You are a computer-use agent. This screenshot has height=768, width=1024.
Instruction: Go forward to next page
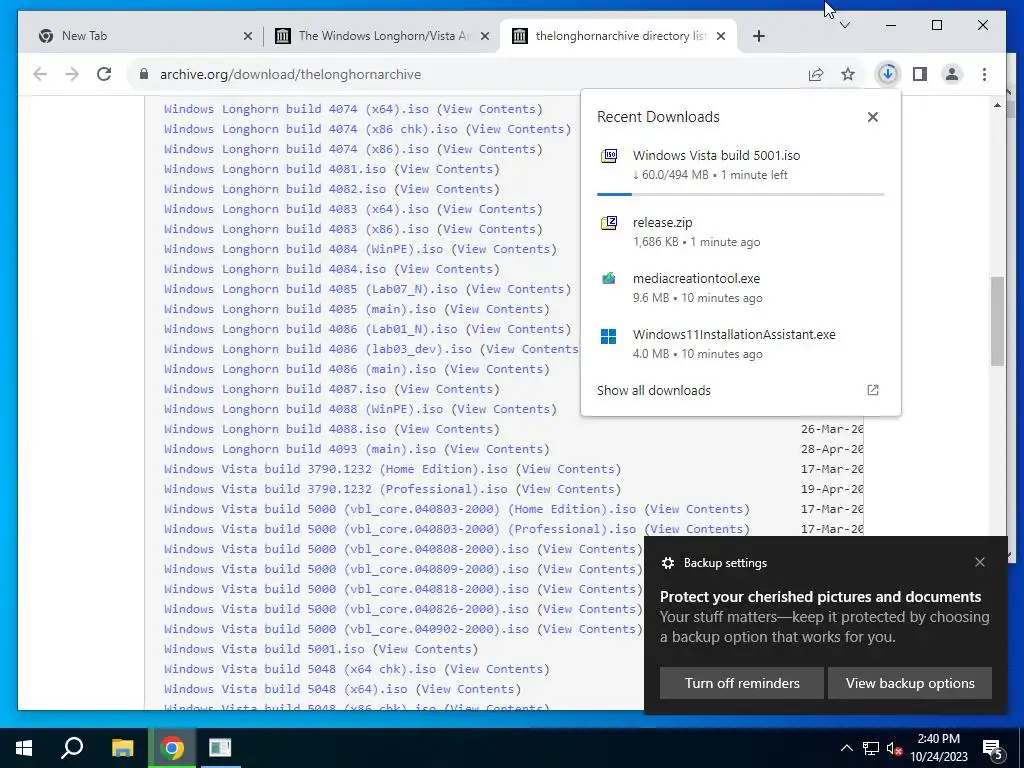click(72, 74)
